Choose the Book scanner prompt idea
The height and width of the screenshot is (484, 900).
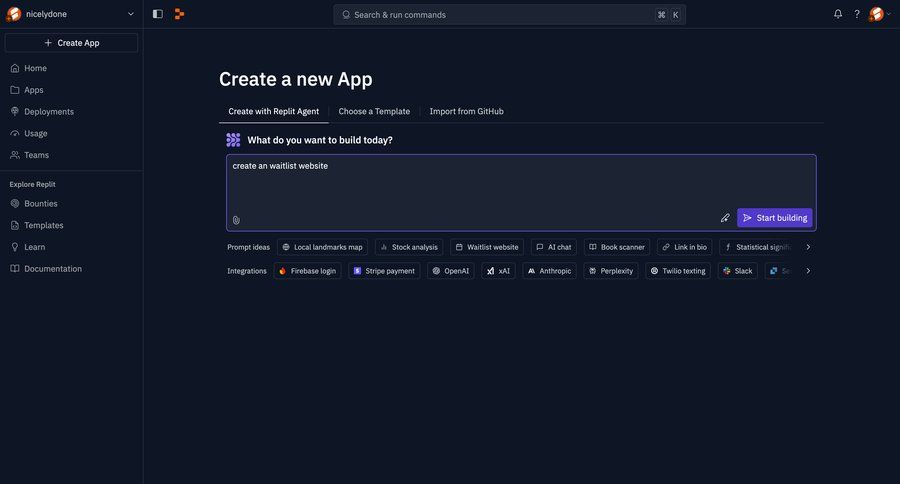tap(616, 247)
